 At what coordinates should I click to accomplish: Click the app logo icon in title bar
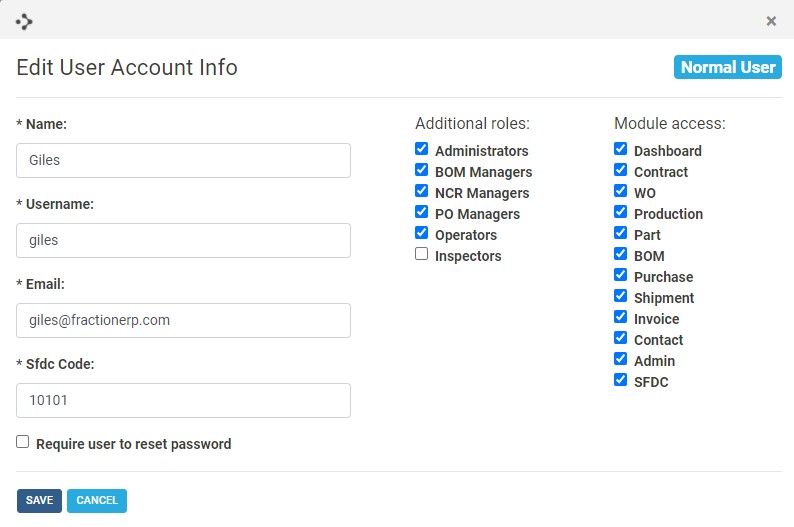pyautogui.click(x=24, y=21)
